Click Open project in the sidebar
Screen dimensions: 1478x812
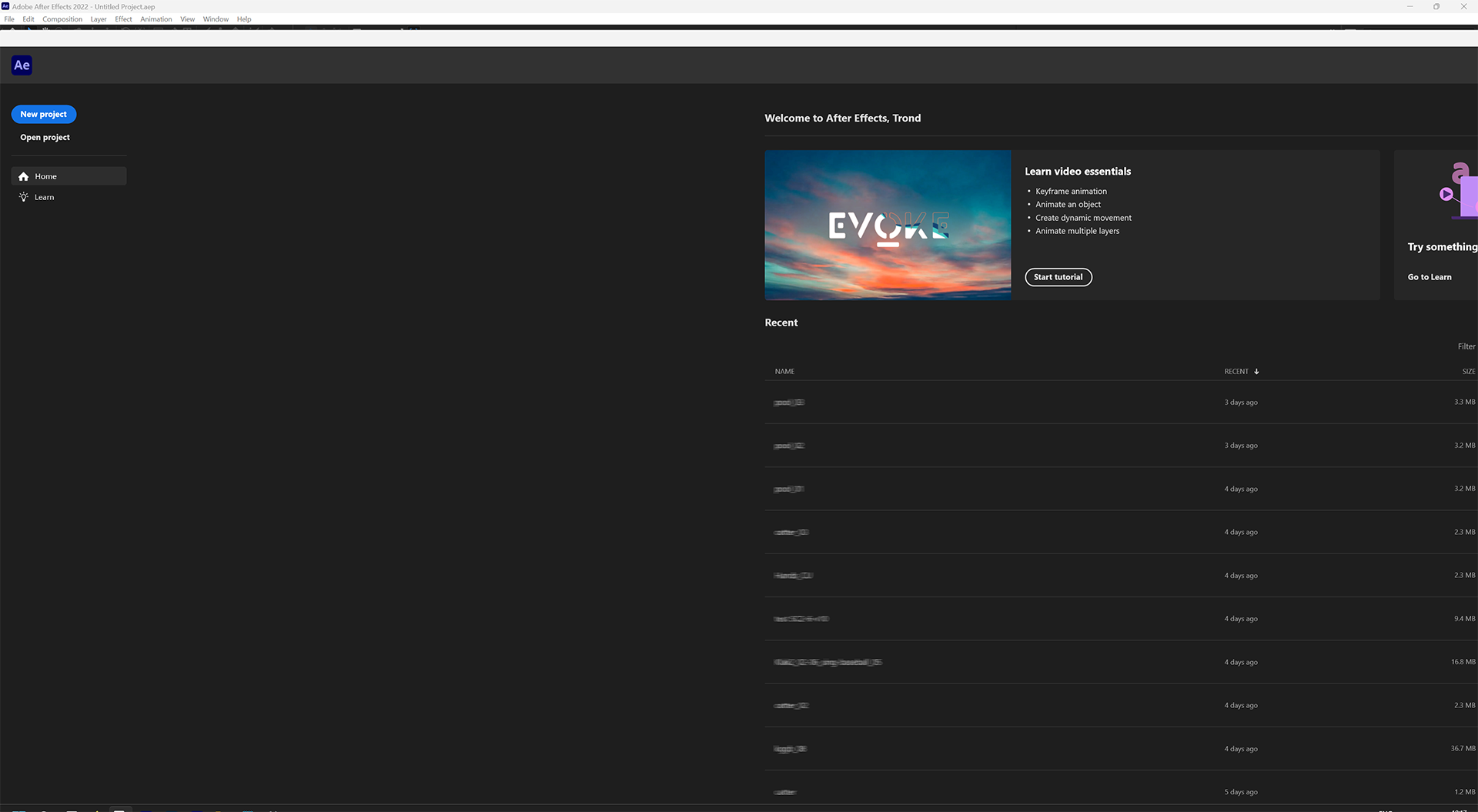[x=45, y=137]
